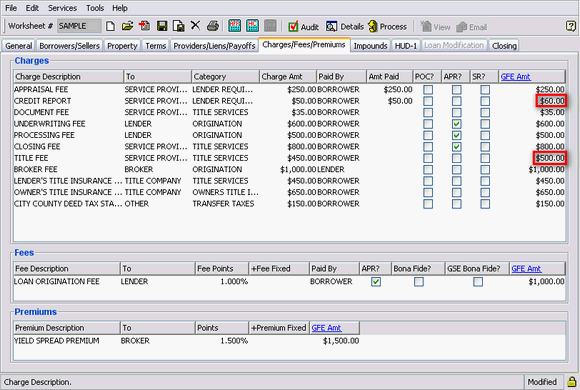
Task: Click the $1,500.00 premium GFE amount
Action: pos(341,341)
